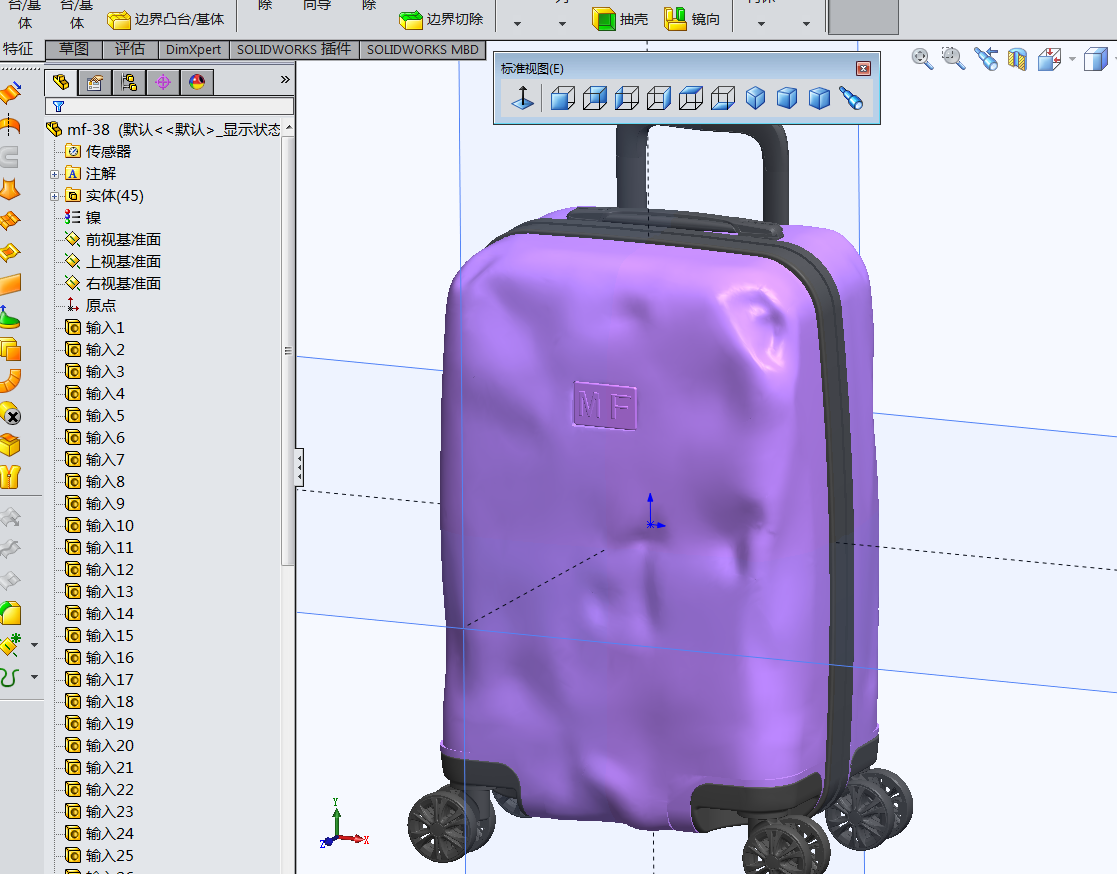Expand hidden manager tabs with double chevron
The width and height of the screenshot is (1117, 874).
coord(285,80)
